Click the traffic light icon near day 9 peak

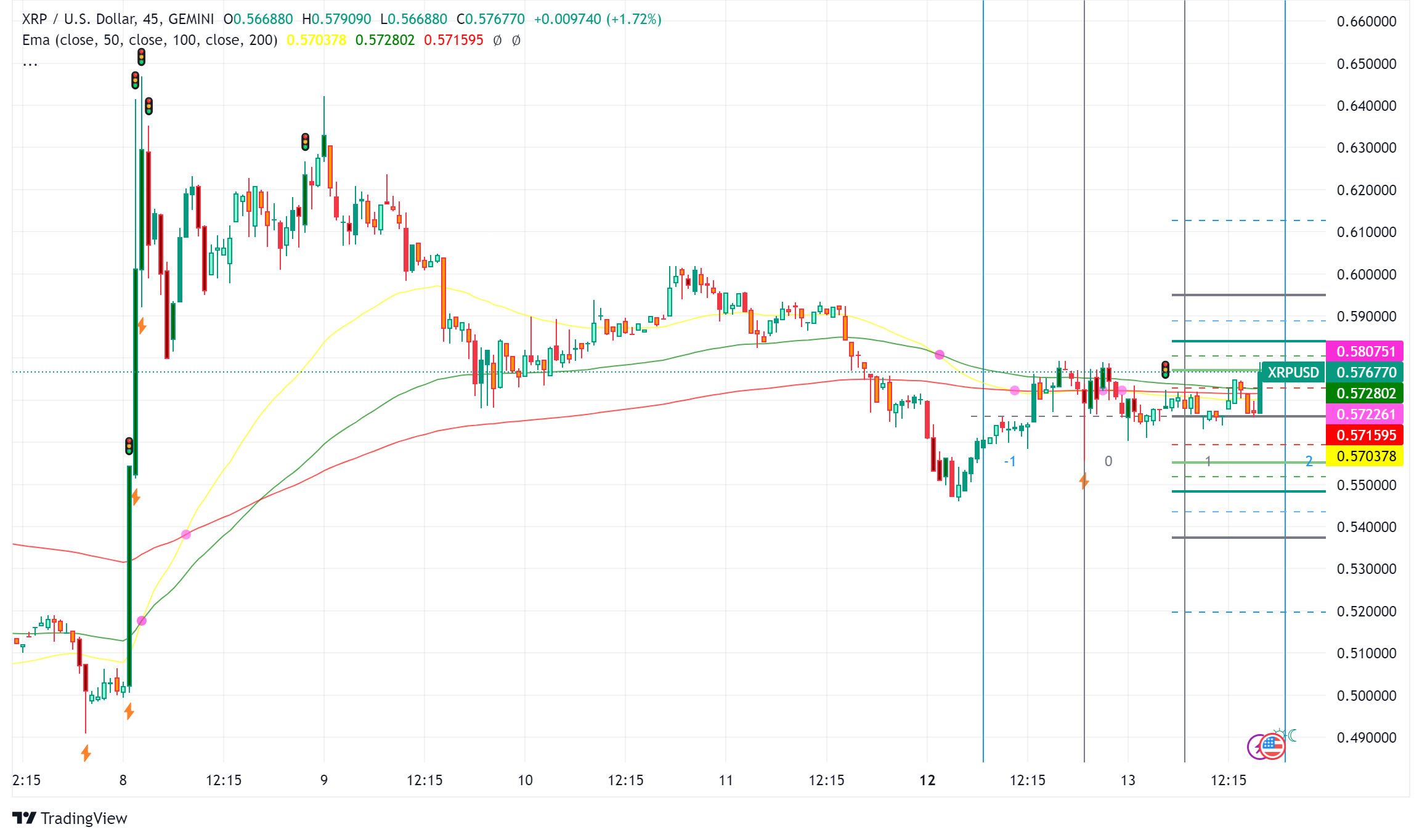coord(305,142)
